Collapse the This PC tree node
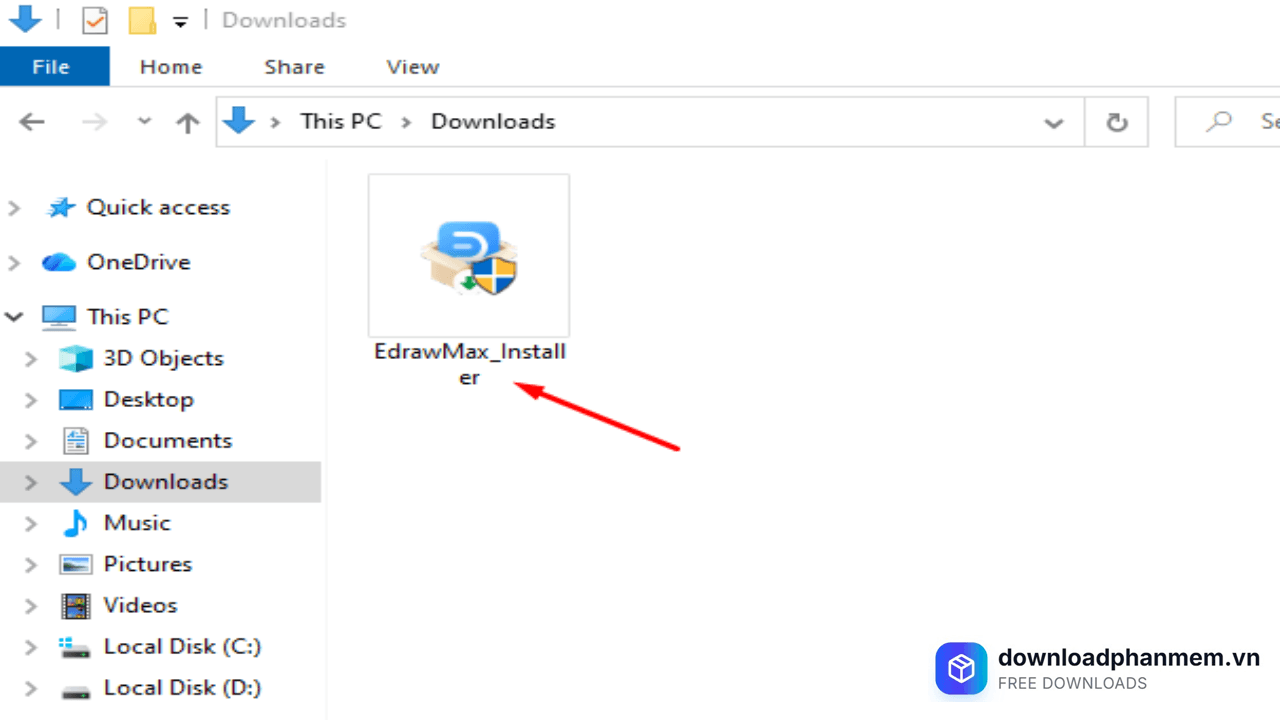This screenshot has height=720, width=1280. tap(14, 317)
